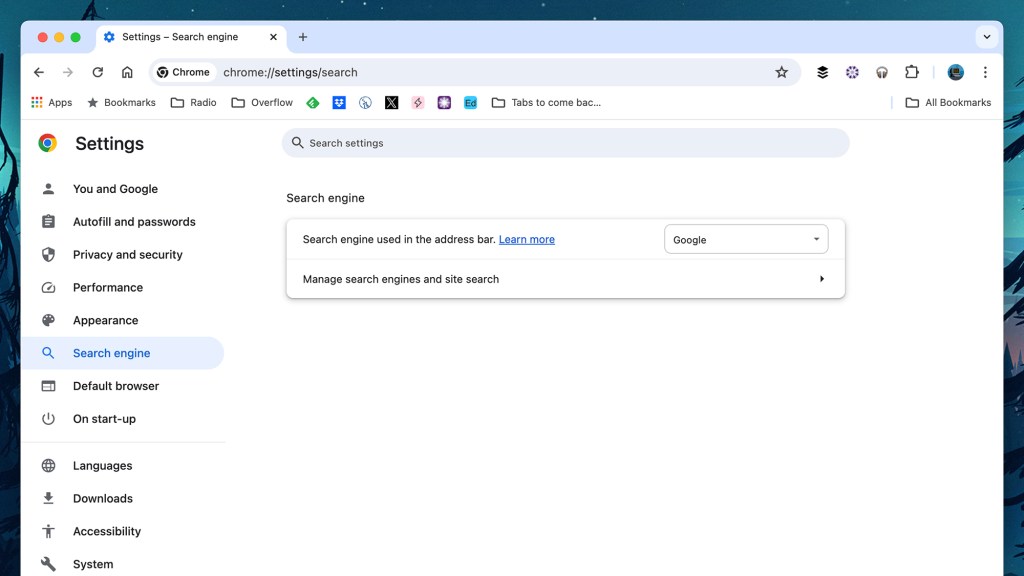The width and height of the screenshot is (1024, 576).
Task: Select Autofill and passwords in sidebar
Action: pyautogui.click(x=134, y=222)
